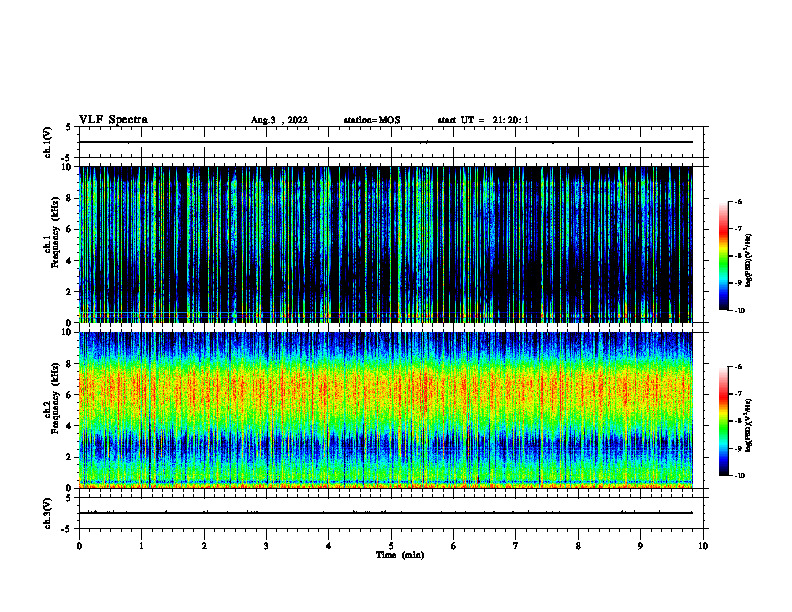Click the "ch.3(V)" waveform axis label

coord(48,514)
